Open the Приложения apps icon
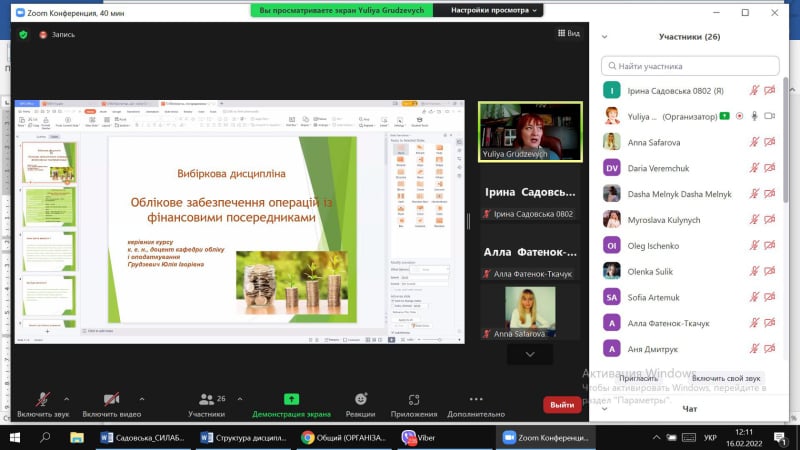 (413, 398)
